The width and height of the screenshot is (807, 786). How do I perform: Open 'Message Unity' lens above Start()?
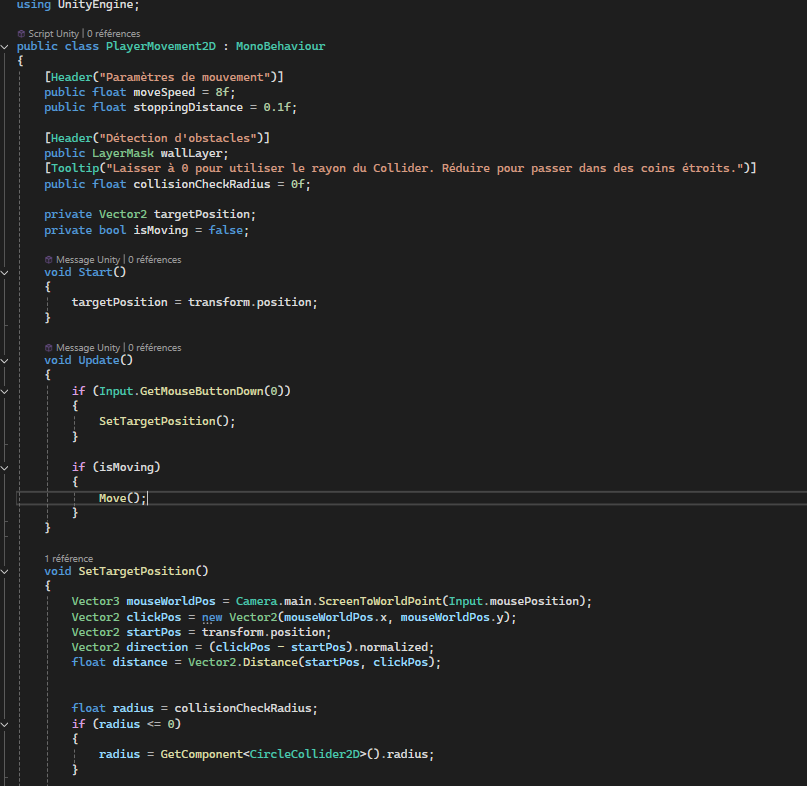87,259
